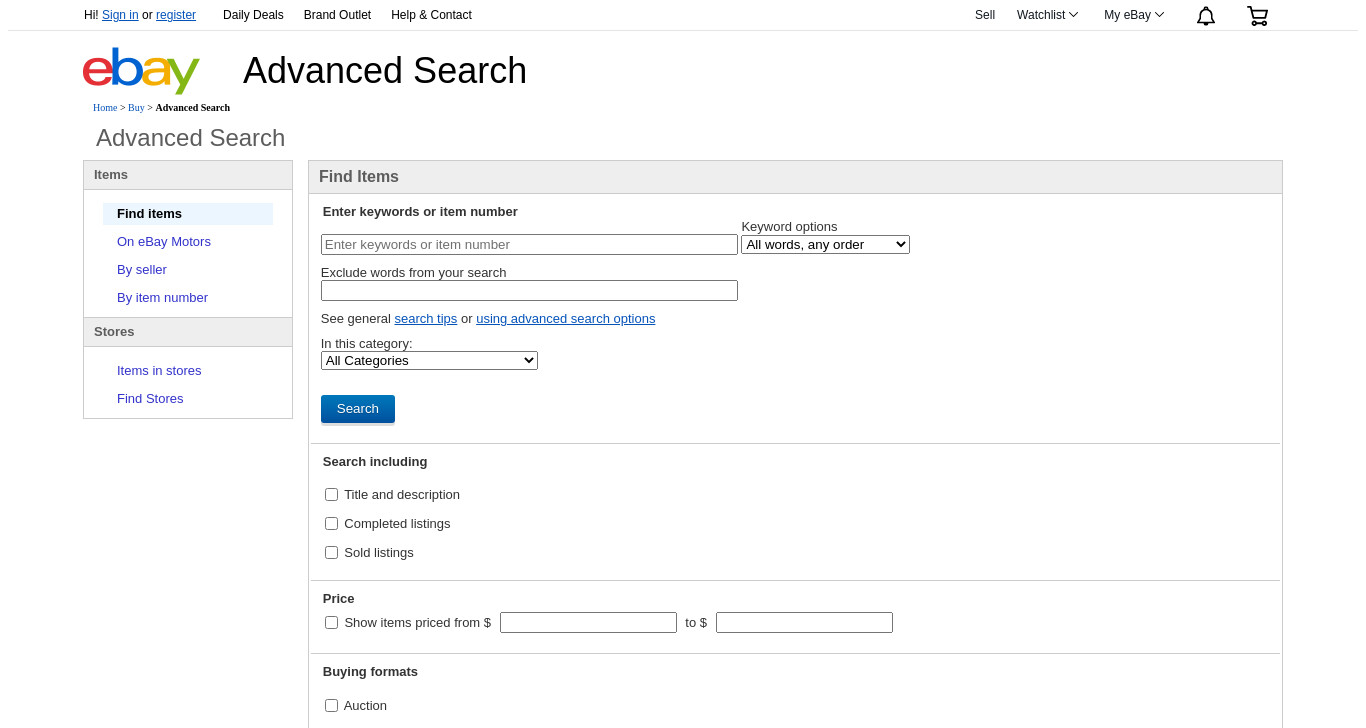Enable Title and description checkbox

[331, 494]
